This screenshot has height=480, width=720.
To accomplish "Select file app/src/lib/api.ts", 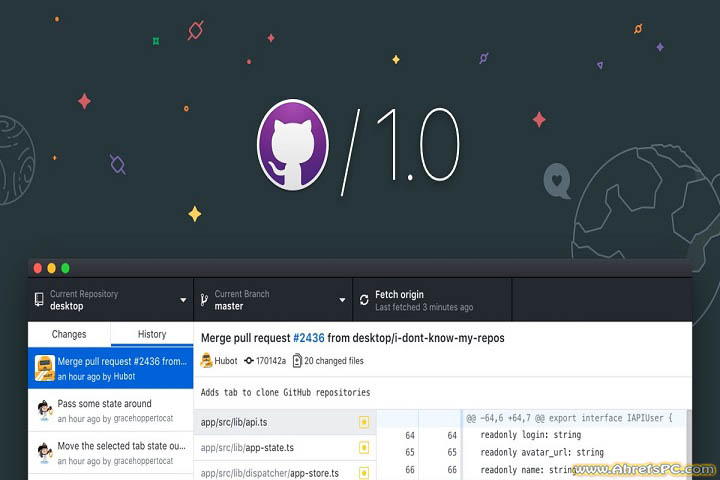I will pos(285,422).
